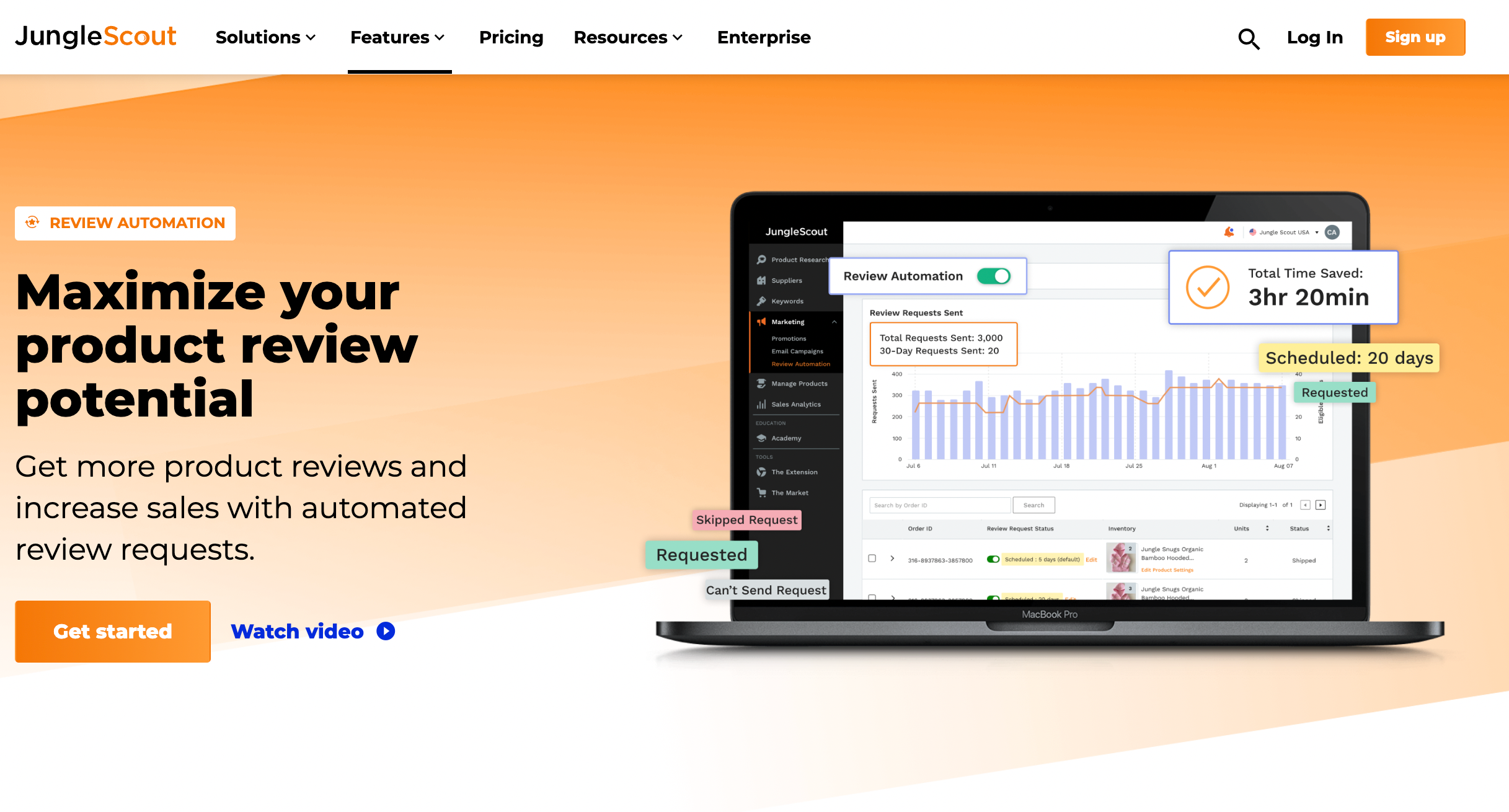
Task: Click the Get started button
Action: point(113,631)
